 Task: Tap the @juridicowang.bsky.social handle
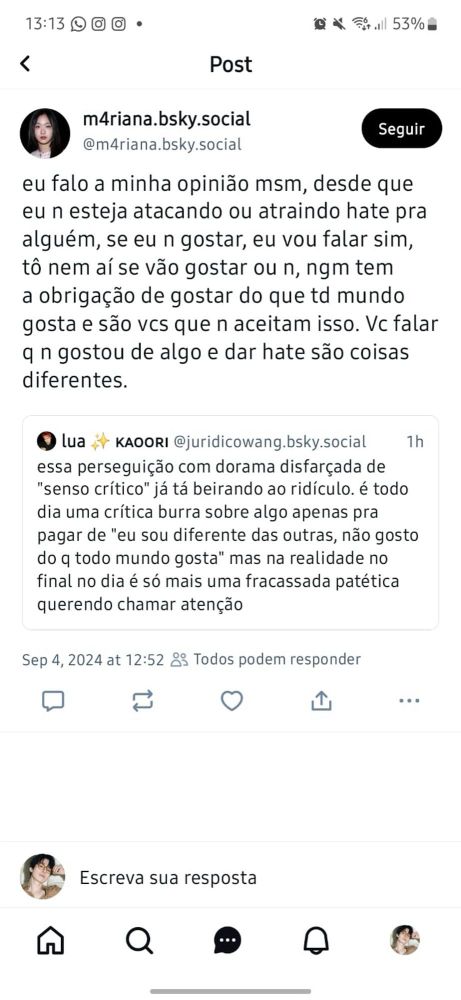pyautogui.click(x=270, y=442)
